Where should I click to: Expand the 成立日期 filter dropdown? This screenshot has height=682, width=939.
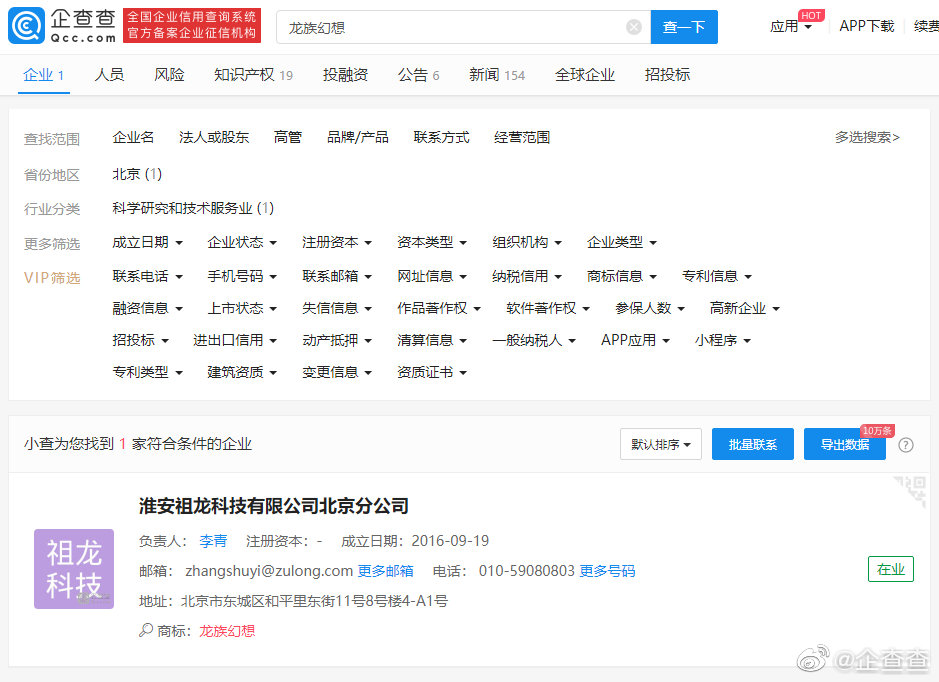click(147, 242)
